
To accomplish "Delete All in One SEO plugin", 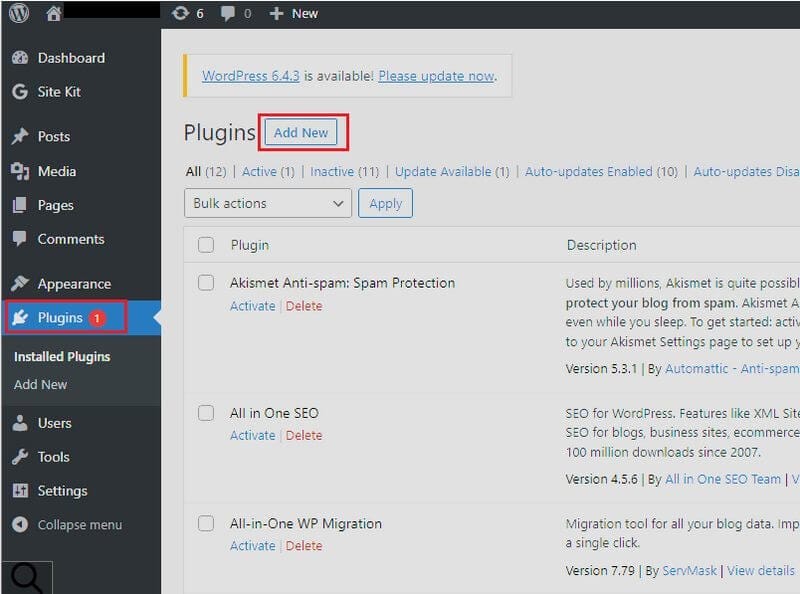I will [304, 435].
